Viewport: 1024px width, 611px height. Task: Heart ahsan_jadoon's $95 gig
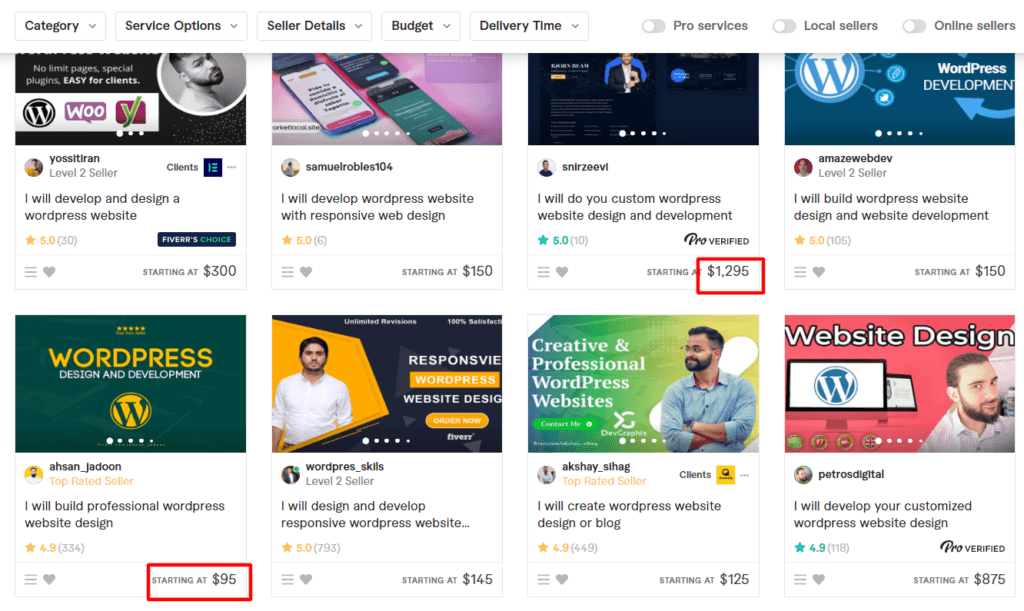click(50, 579)
